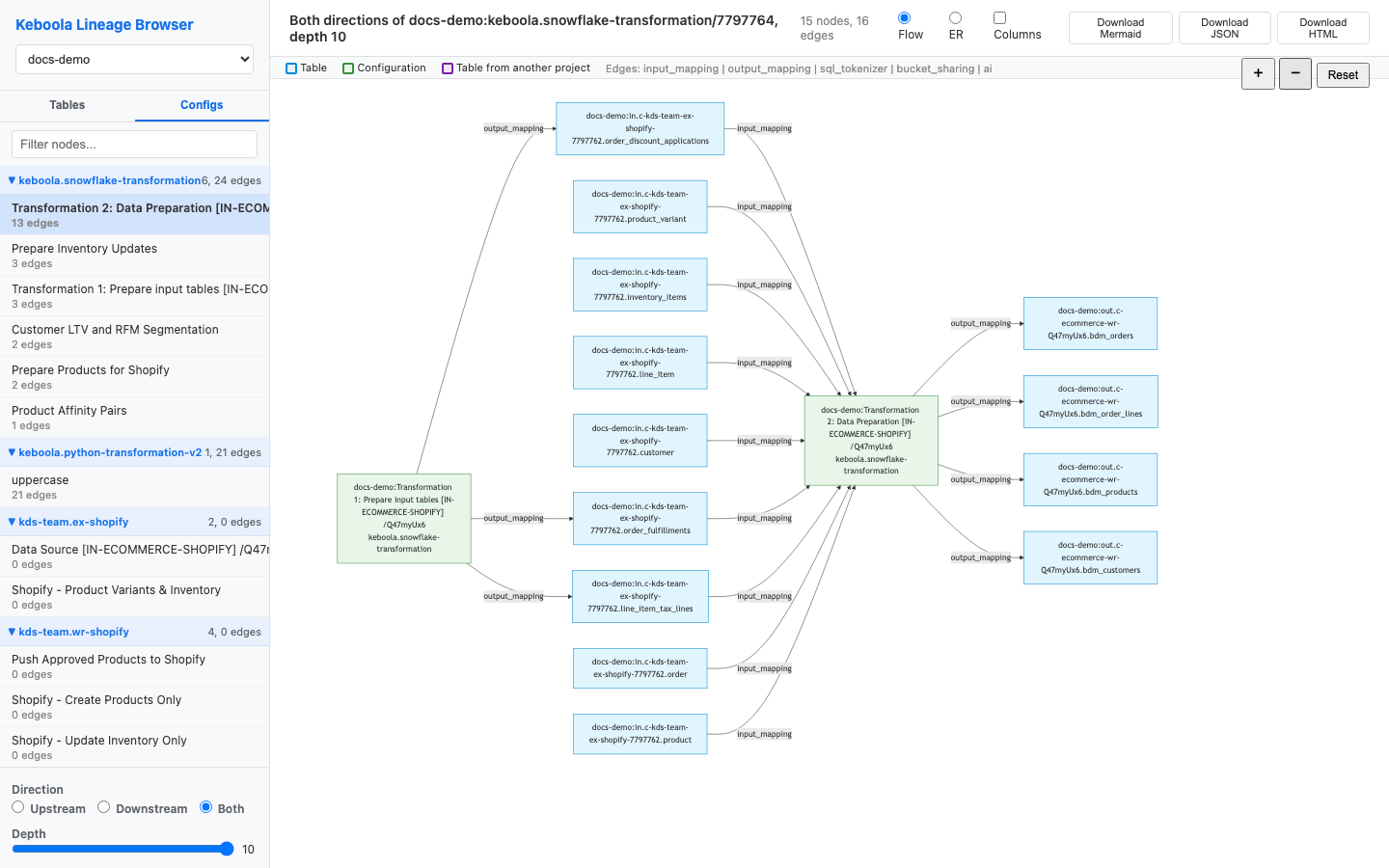Viewport: 1389px width, 868px height.
Task: Select Shopify - Create Products Only config
Action: pos(134,707)
